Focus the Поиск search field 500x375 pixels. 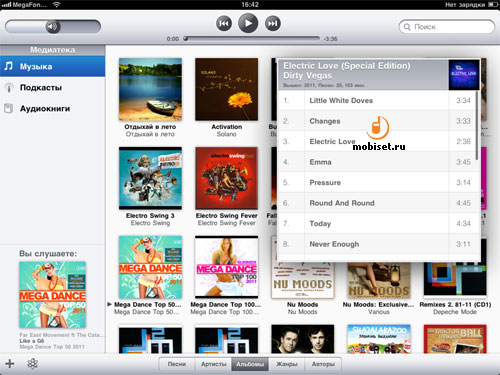tap(447, 27)
